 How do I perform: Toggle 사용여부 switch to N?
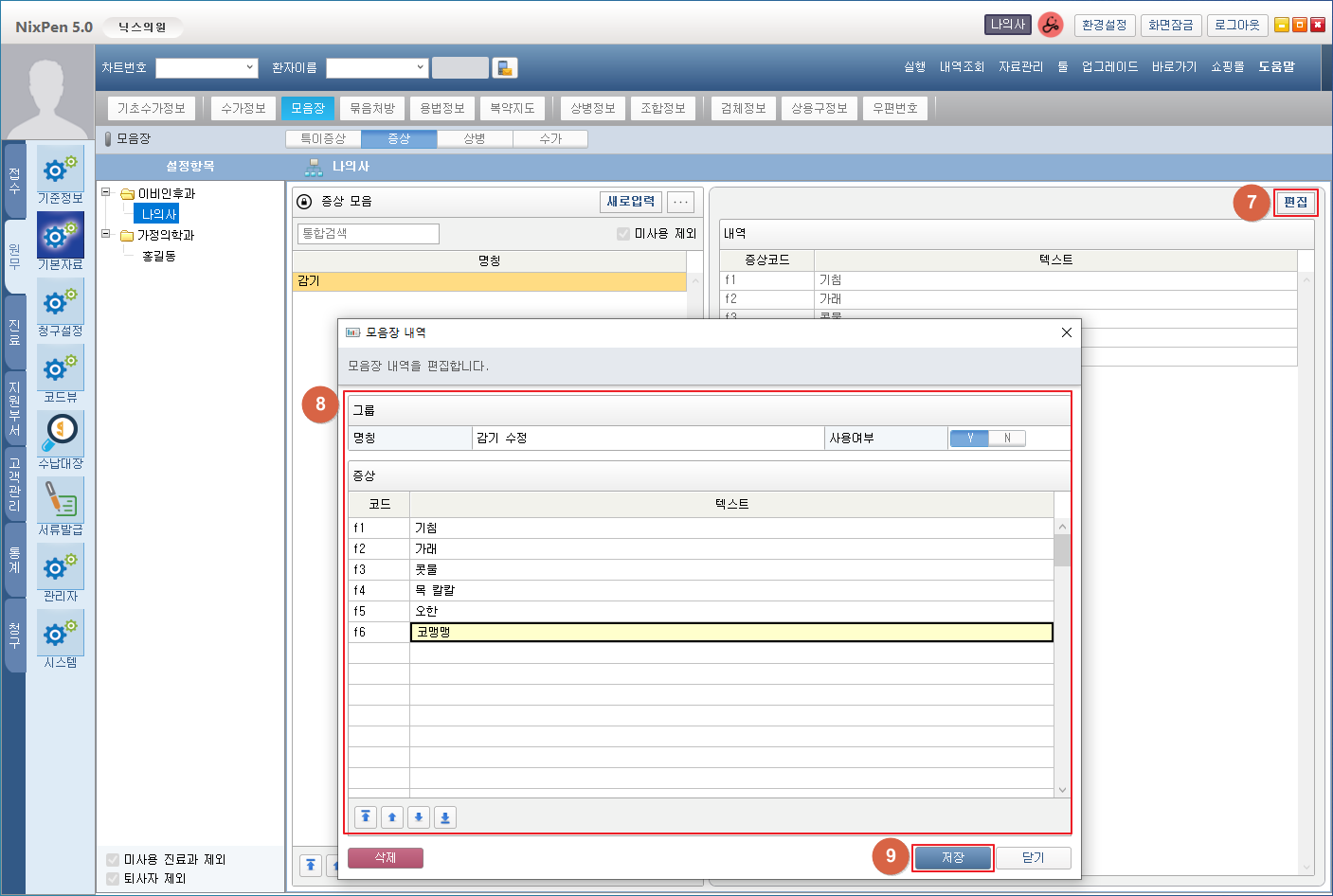(x=1006, y=439)
